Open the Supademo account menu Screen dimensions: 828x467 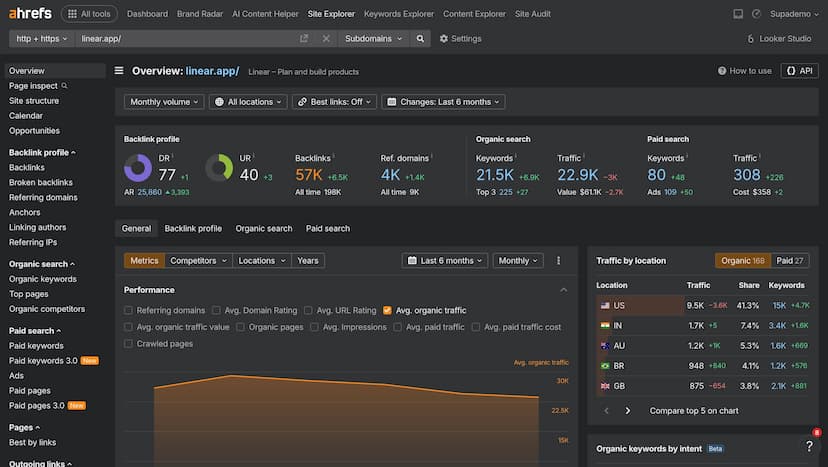pyautogui.click(x=794, y=14)
